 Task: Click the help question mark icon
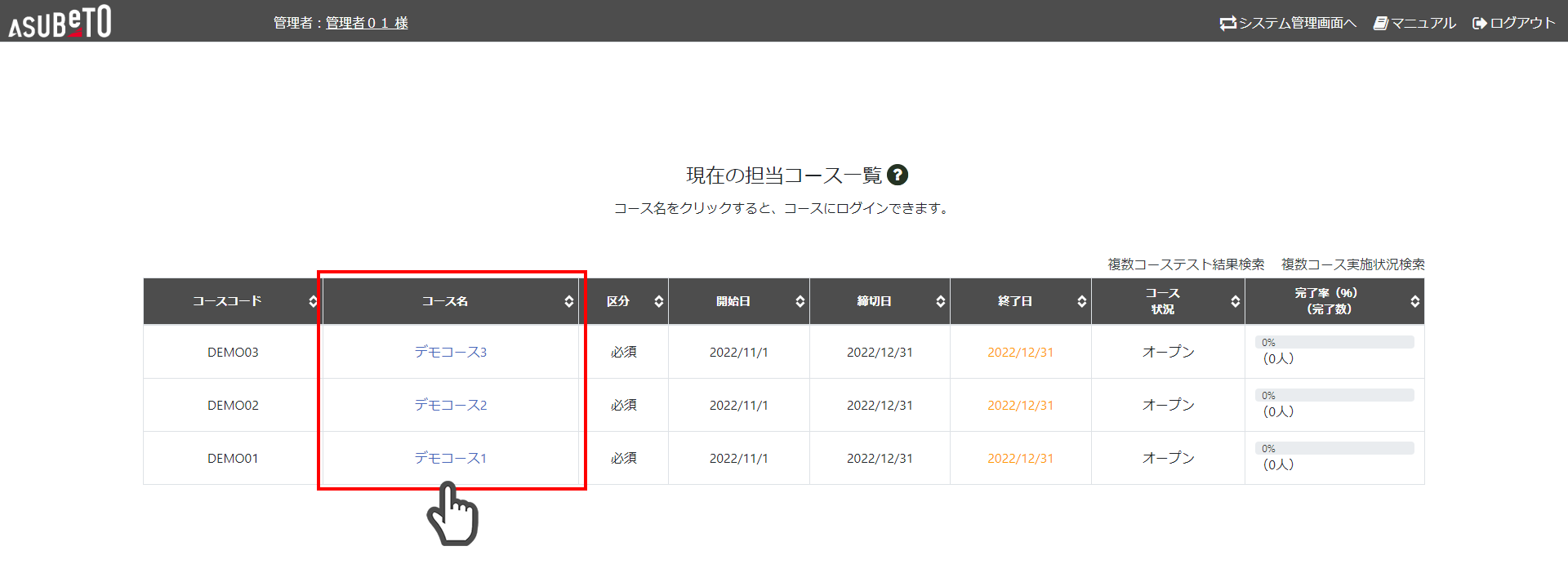coord(898,175)
